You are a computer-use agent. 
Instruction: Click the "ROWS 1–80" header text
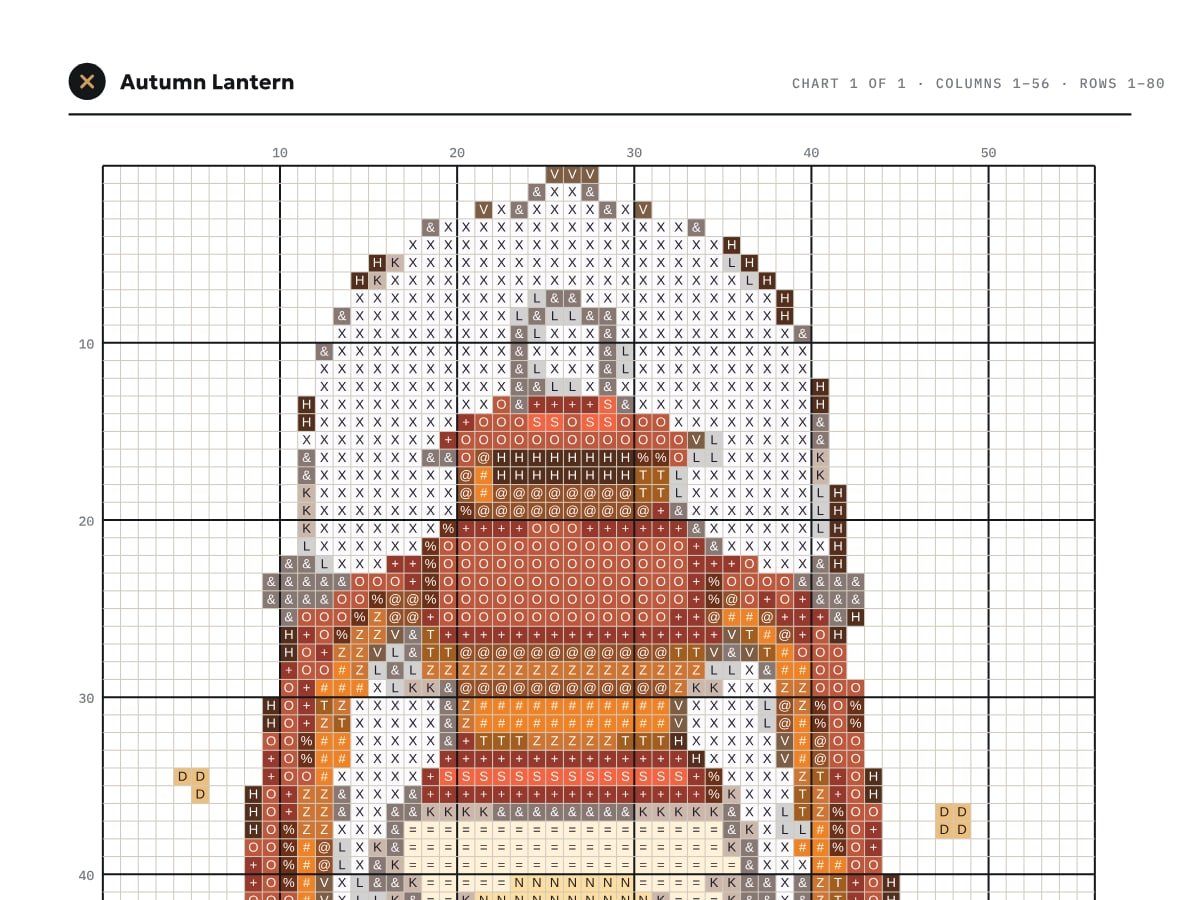pos(1122,83)
